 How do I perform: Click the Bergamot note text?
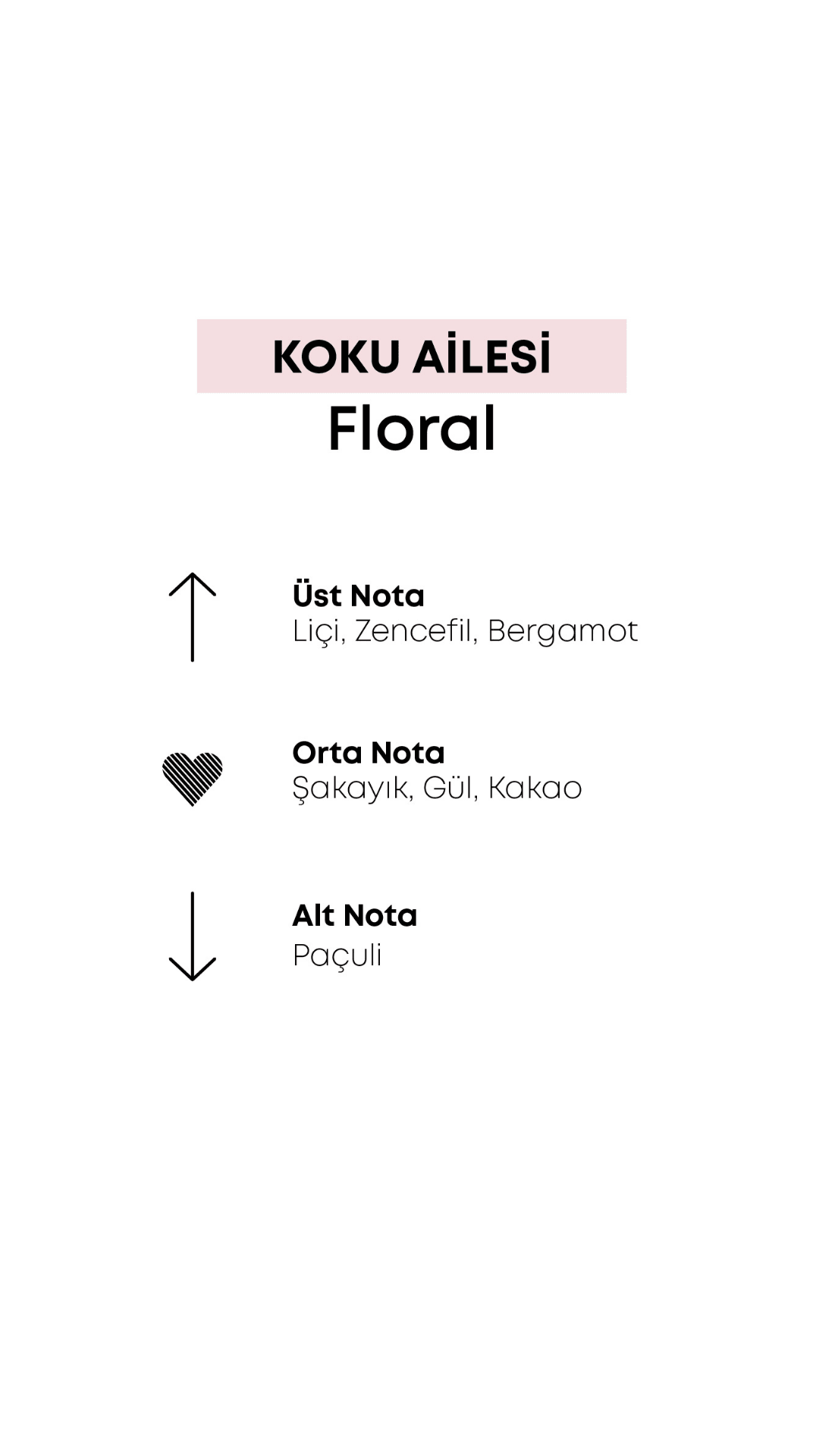pos(563,632)
